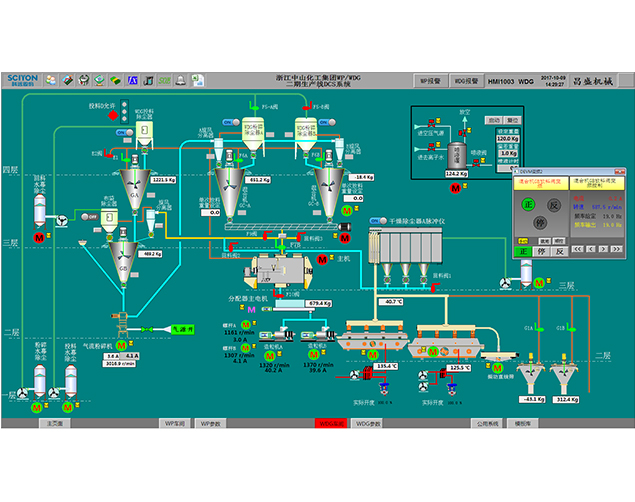Select the yellow square 停 at popup bottom
The height and width of the screenshot is (502, 635).
[541, 252]
